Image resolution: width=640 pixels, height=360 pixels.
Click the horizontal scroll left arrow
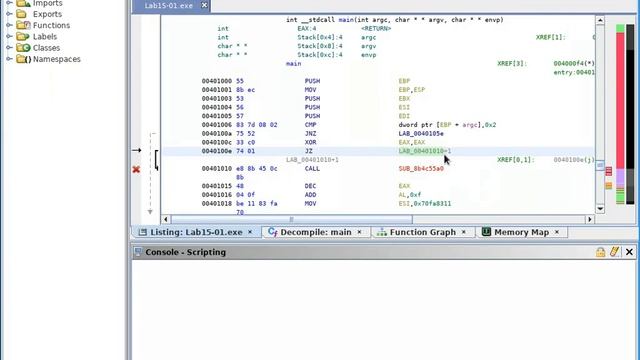(x=166, y=220)
